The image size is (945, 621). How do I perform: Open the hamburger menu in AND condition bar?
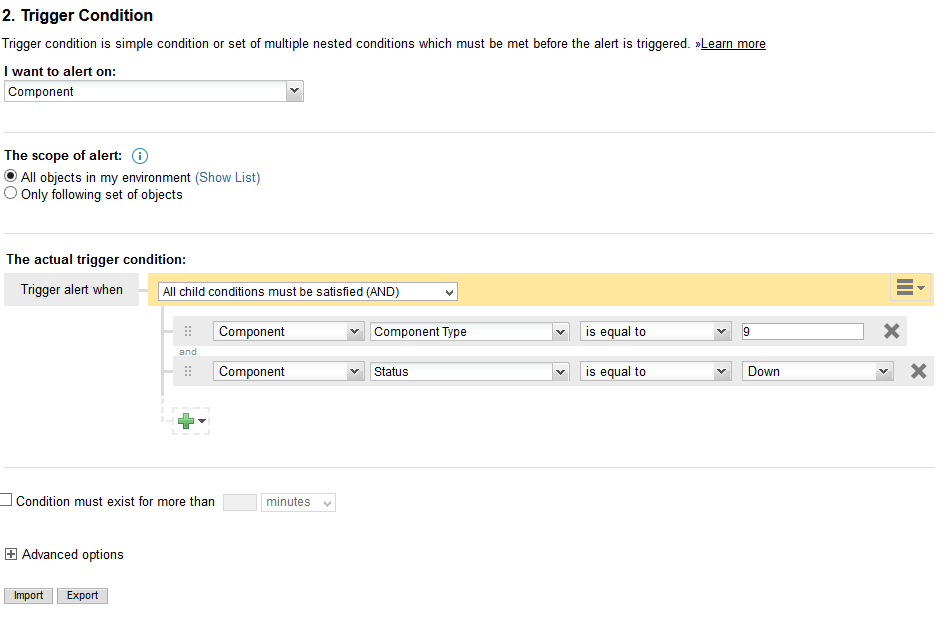(910, 288)
